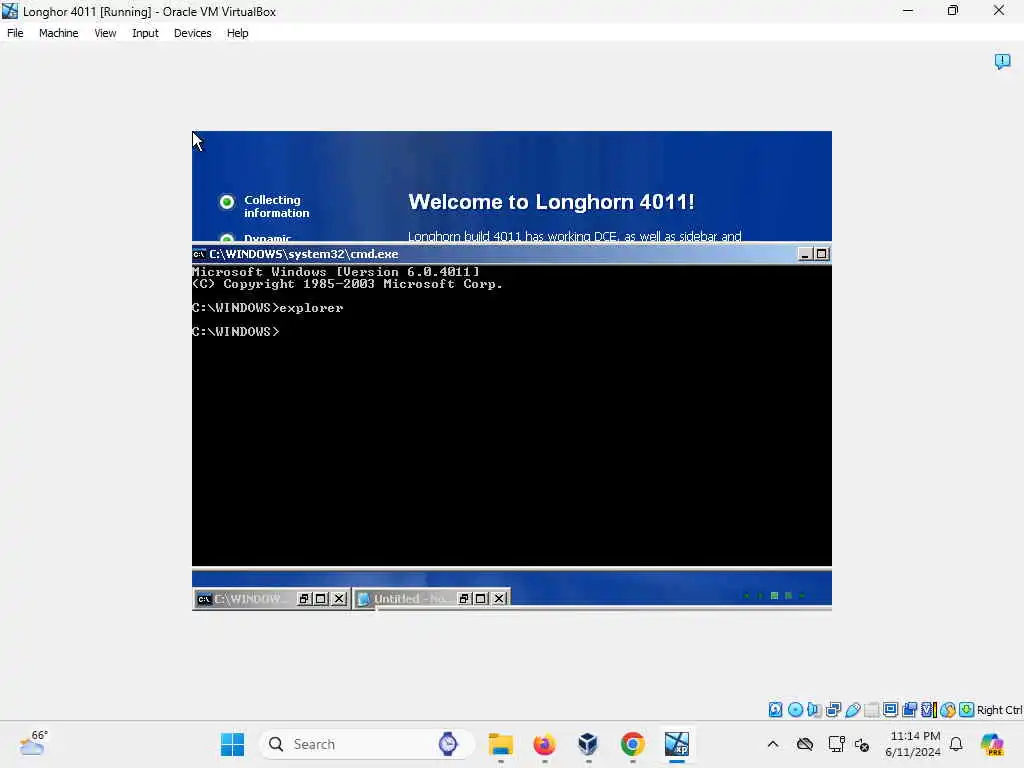This screenshot has height=768, width=1024.
Task: Click the hard disk activity status icon
Action: click(x=775, y=710)
